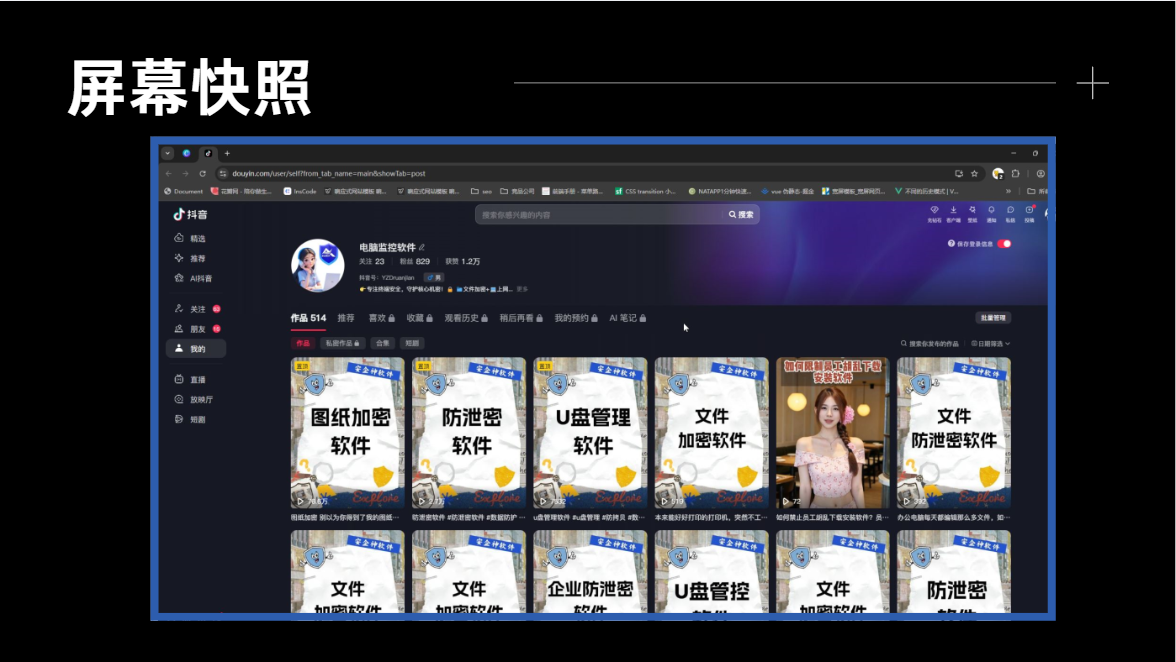Open the seo bookmark folder

482,191
